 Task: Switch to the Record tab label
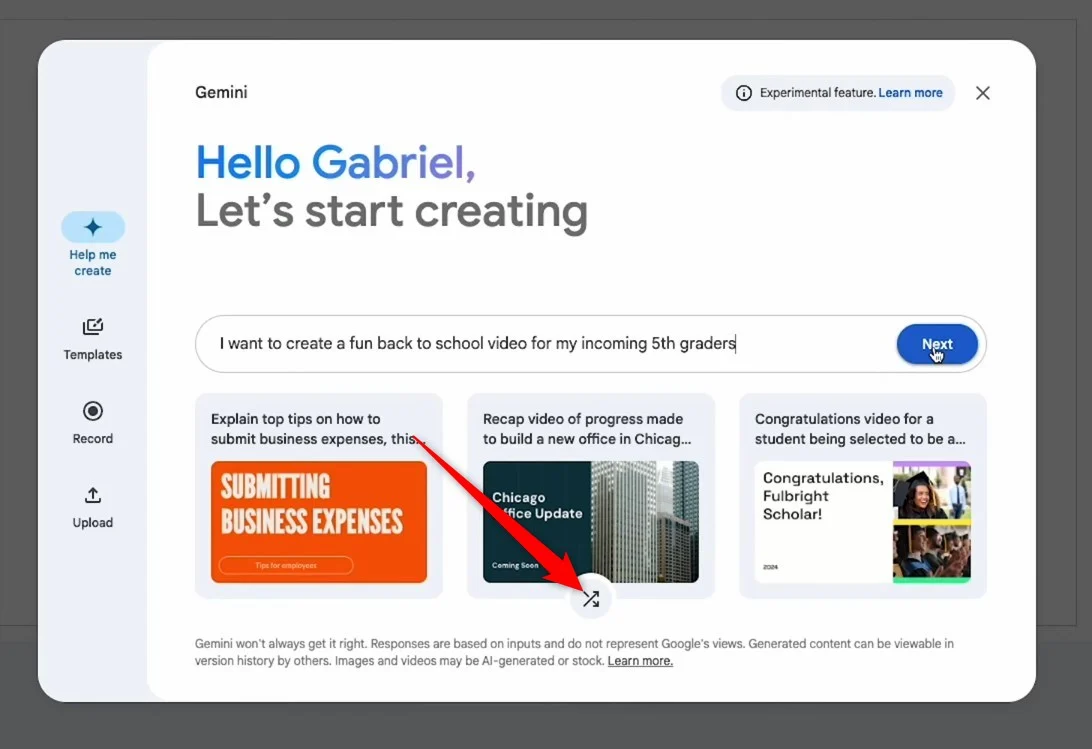(93, 439)
